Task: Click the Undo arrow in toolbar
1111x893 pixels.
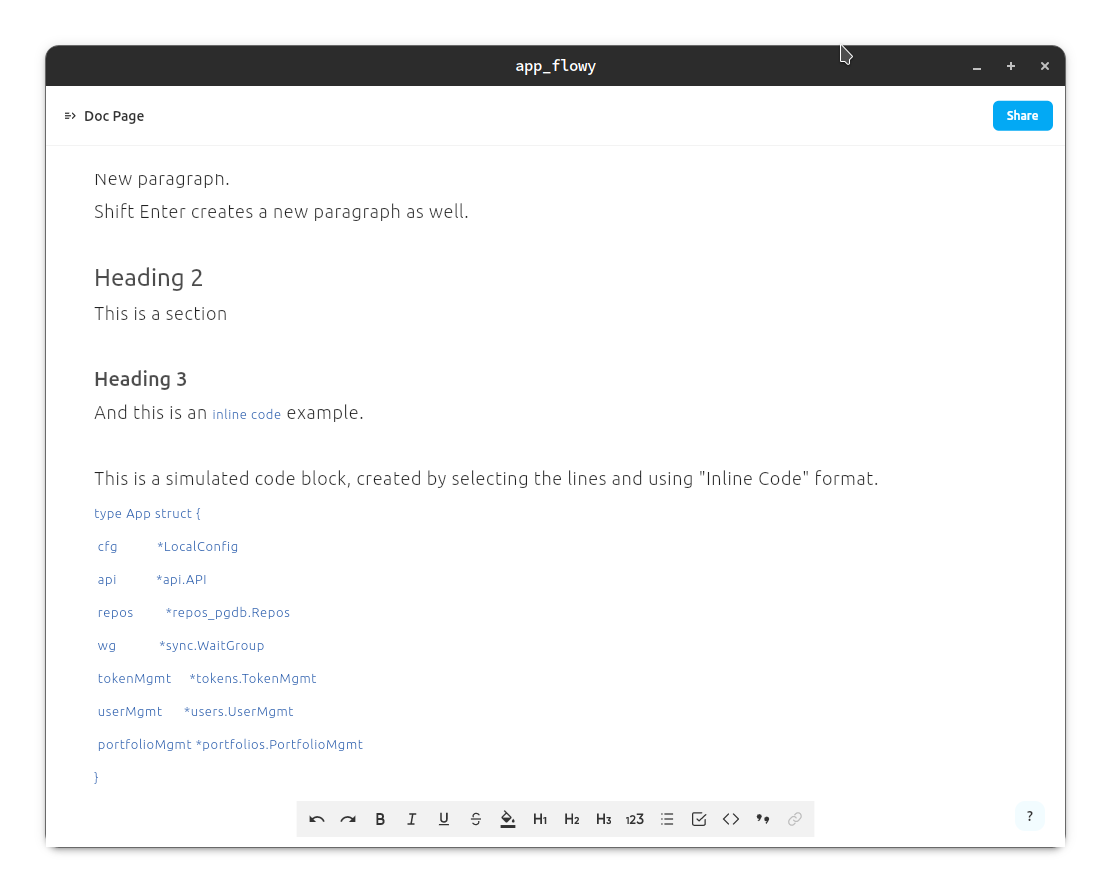Action: tap(317, 819)
